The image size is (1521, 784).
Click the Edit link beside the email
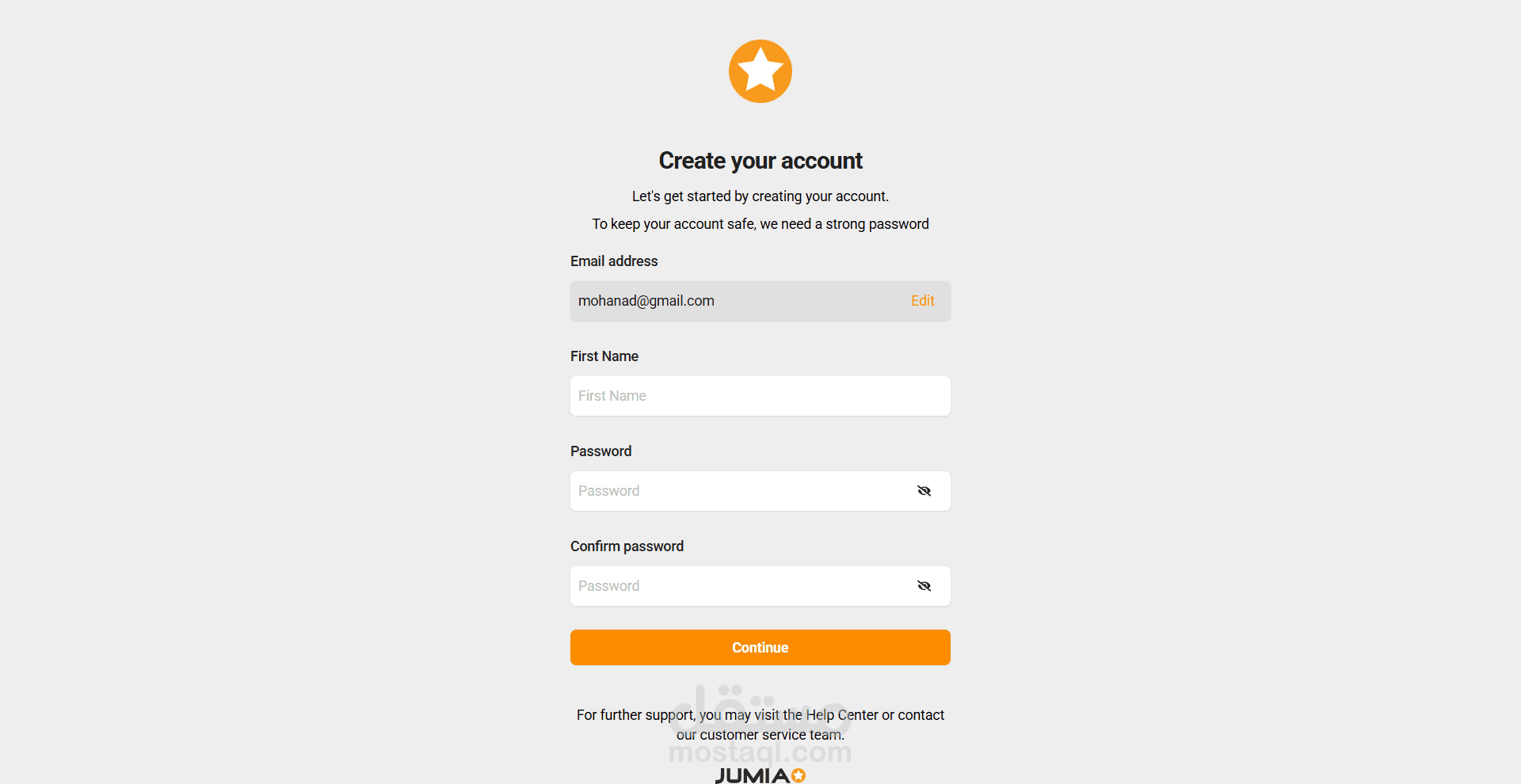[922, 301]
